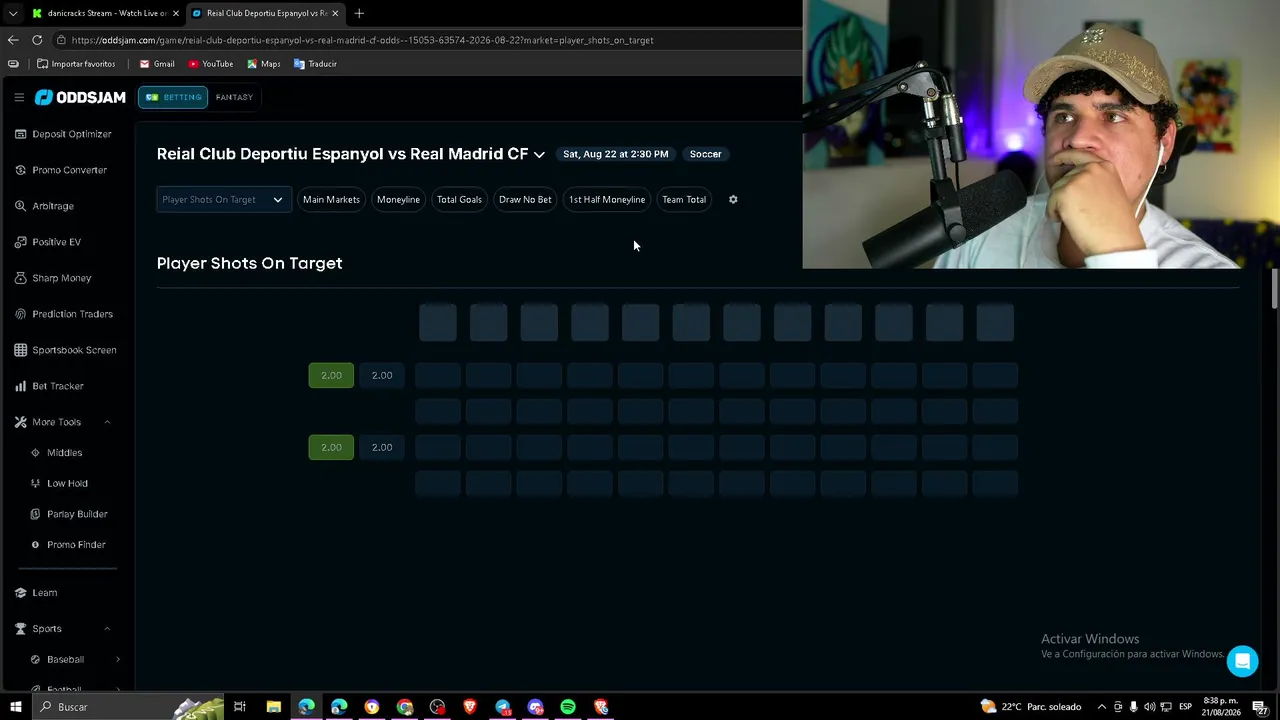Viewport: 1280px width, 720px height.
Task: Click the site info lock icon
Action: (x=62, y=40)
